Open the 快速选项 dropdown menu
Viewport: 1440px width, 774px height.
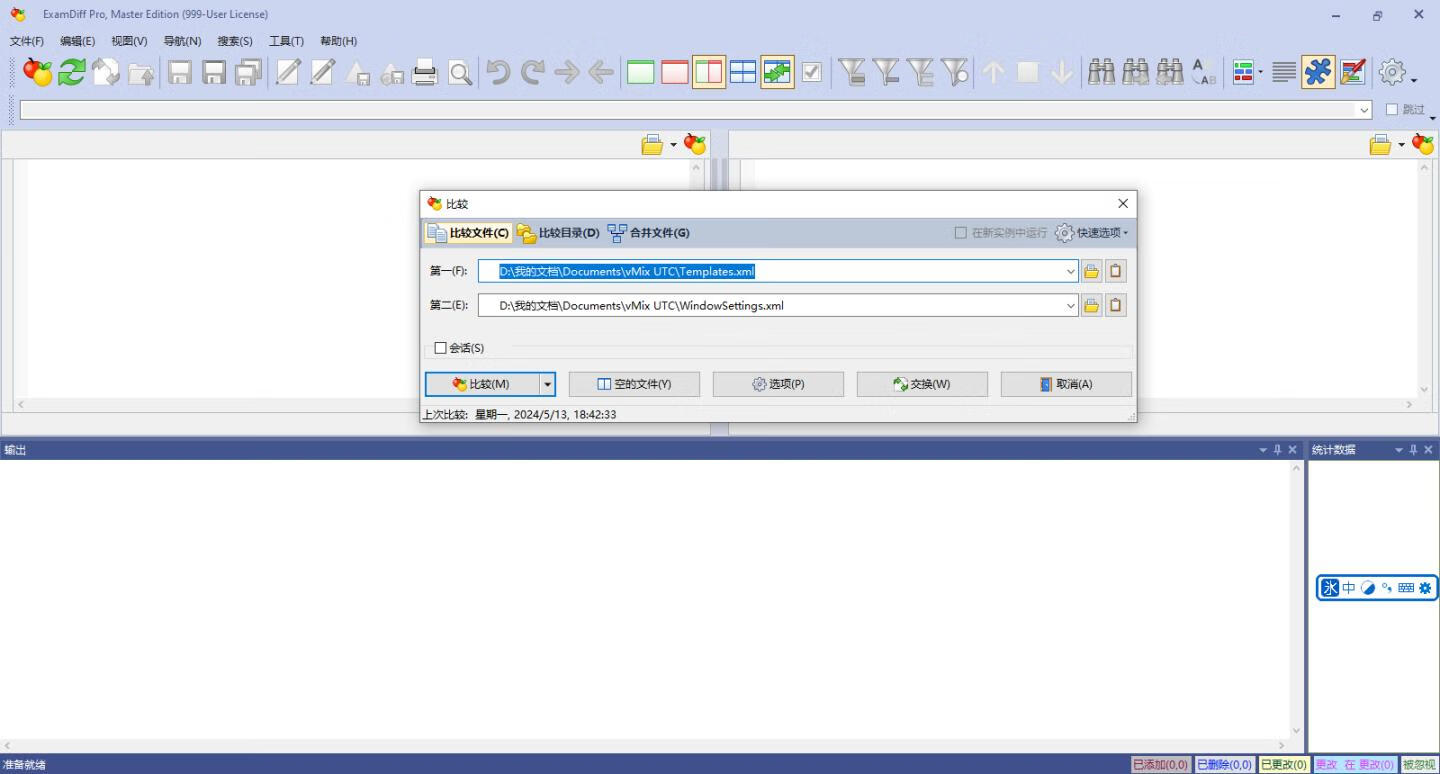click(1092, 233)
